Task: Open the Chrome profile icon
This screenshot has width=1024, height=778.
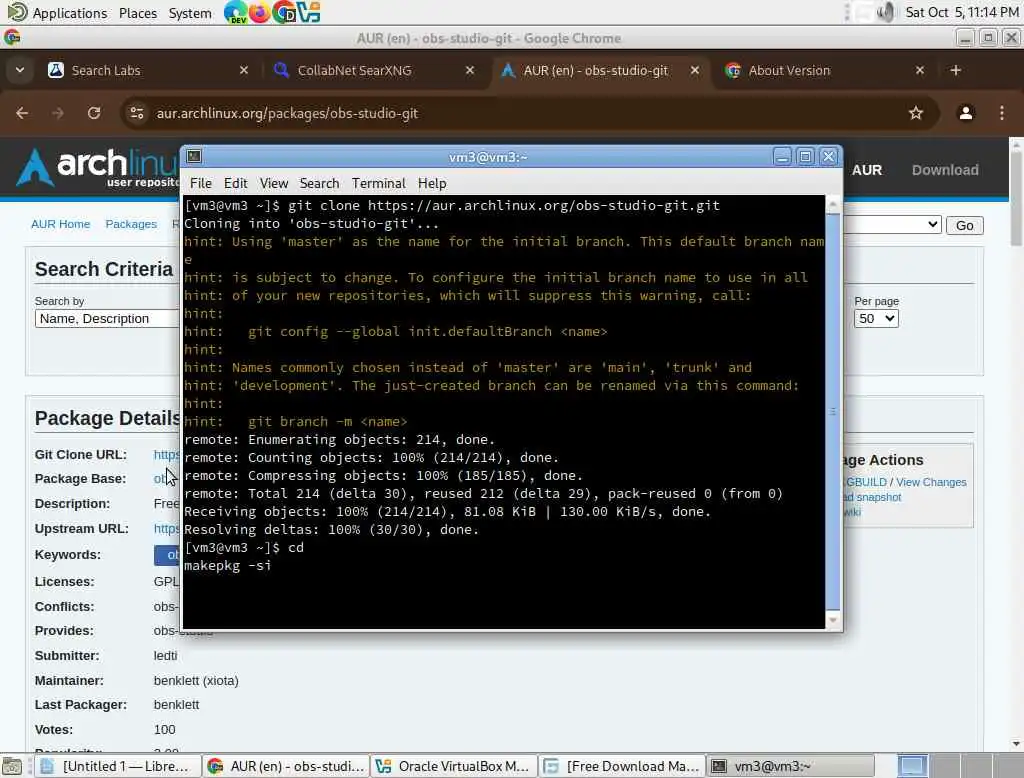Action: pyautogui.click(x=965, y=113)
